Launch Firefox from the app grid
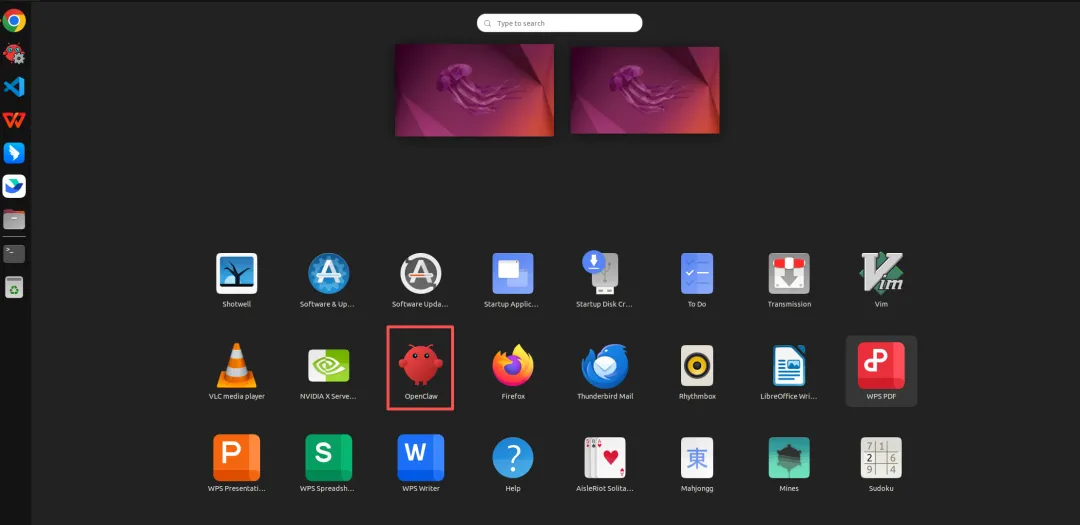 [513, 366]
